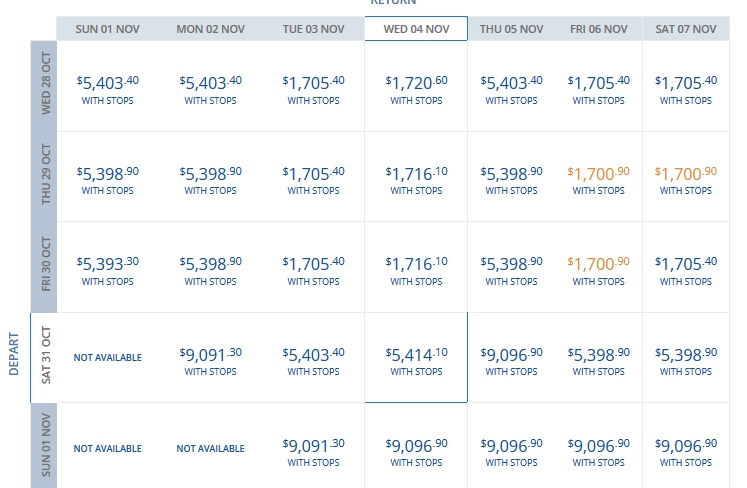The image size is (747, 488).
Task: Select $9,096.90 fare, Sat 31 Oct, Thu return
Action: [x=511, y=359]
